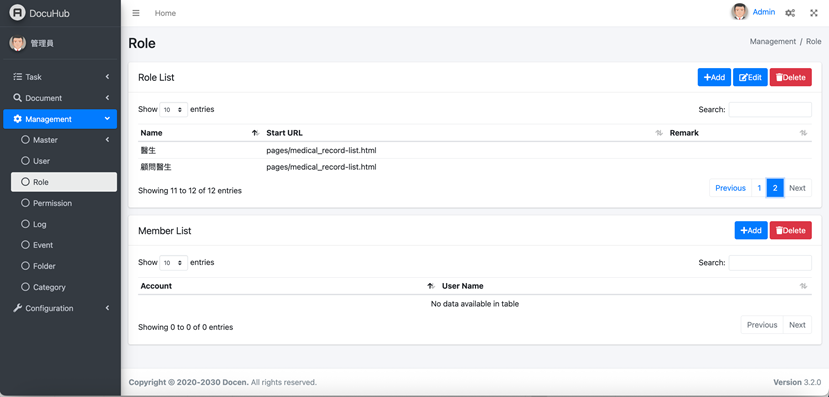
Task: Click the circle icon next to Category
Action: click(25, 287)
